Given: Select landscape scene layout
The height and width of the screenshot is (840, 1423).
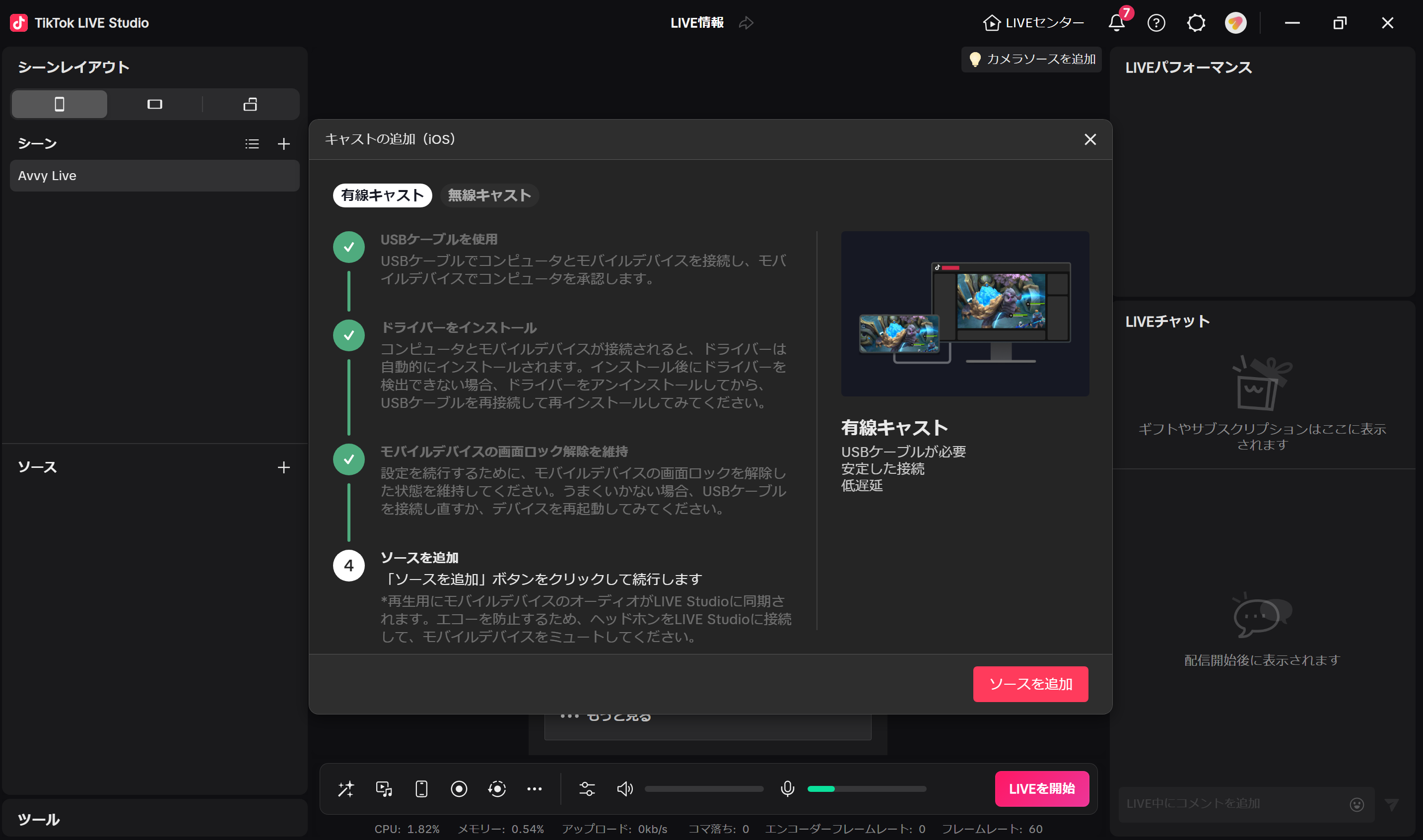Looking at the screenshot, I should [154, 104].
